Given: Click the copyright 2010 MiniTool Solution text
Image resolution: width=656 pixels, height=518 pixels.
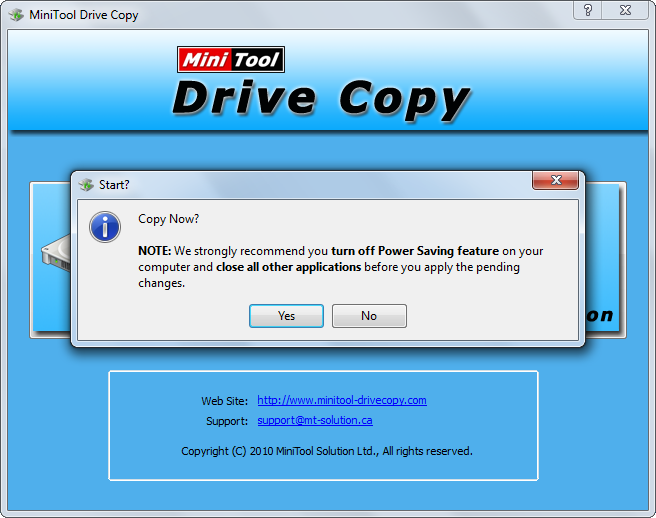Looking at the screenshot, I should pos(327,451).
